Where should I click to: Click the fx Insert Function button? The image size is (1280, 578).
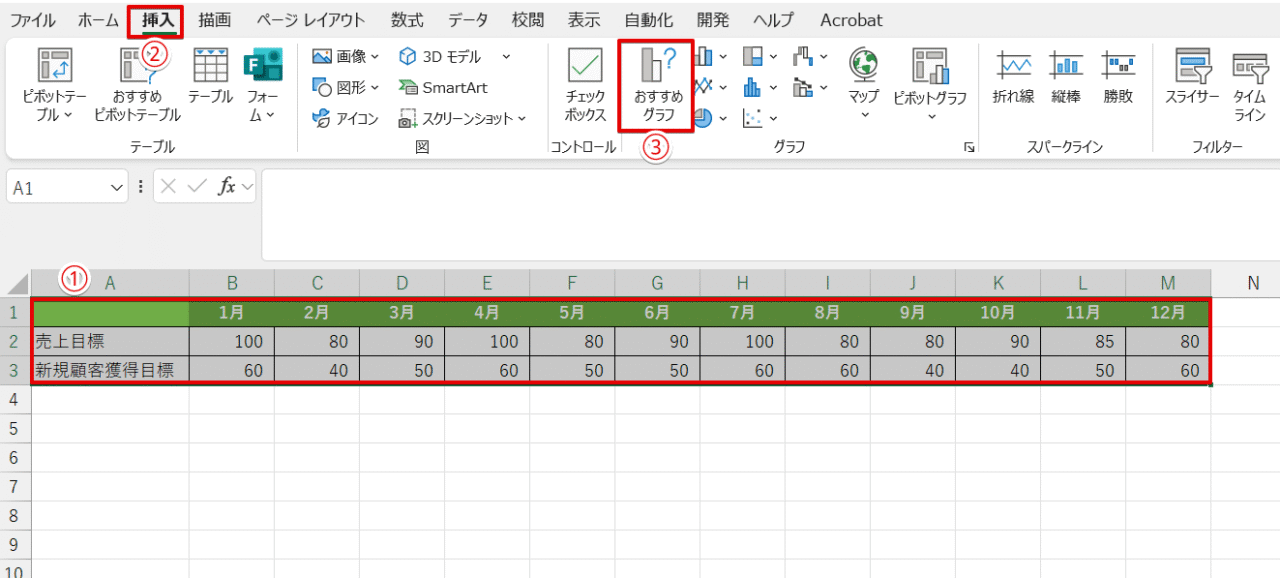[x=227, y=187]
